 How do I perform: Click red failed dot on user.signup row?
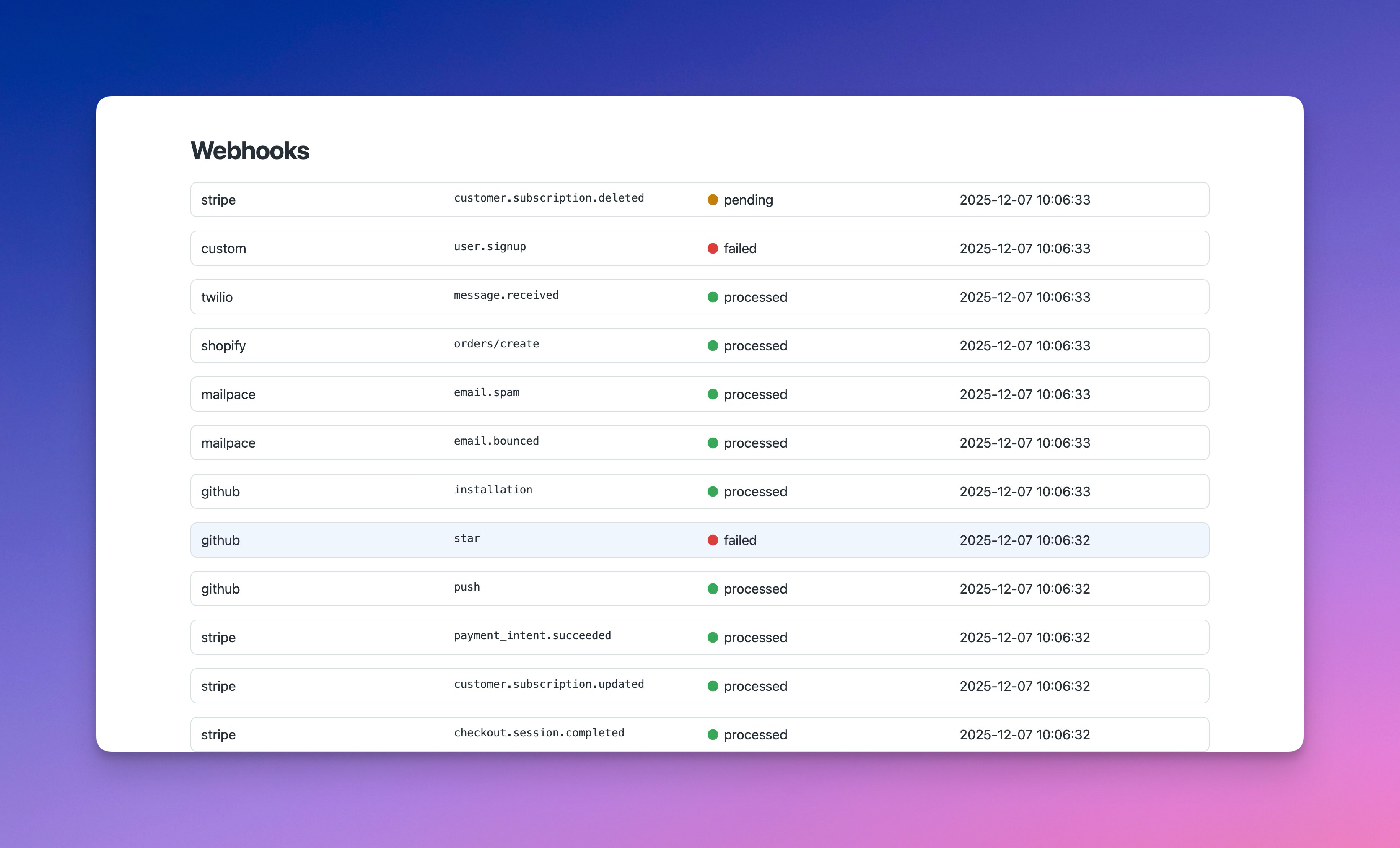[x=713, y=249]
